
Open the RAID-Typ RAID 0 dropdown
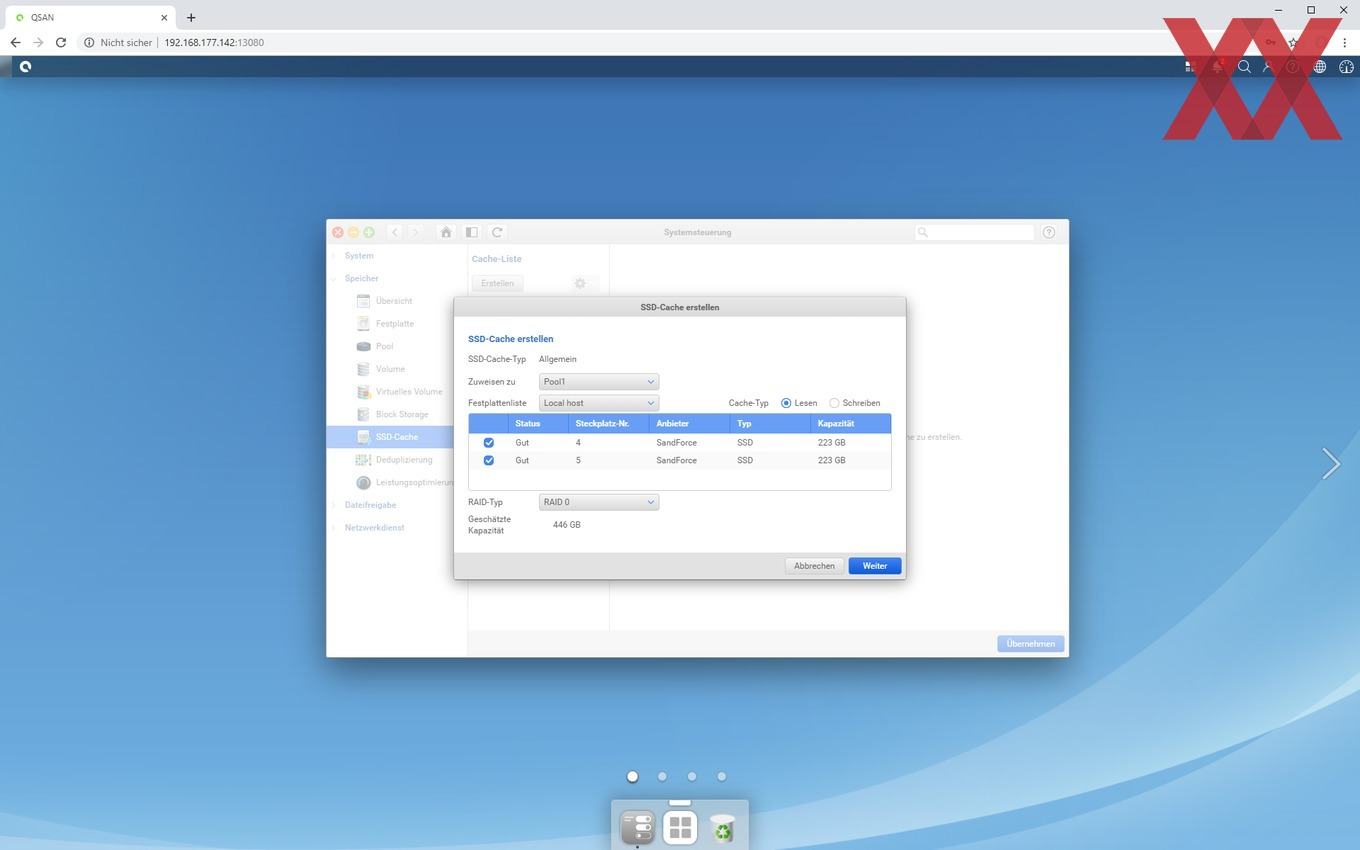click(598, 502)
